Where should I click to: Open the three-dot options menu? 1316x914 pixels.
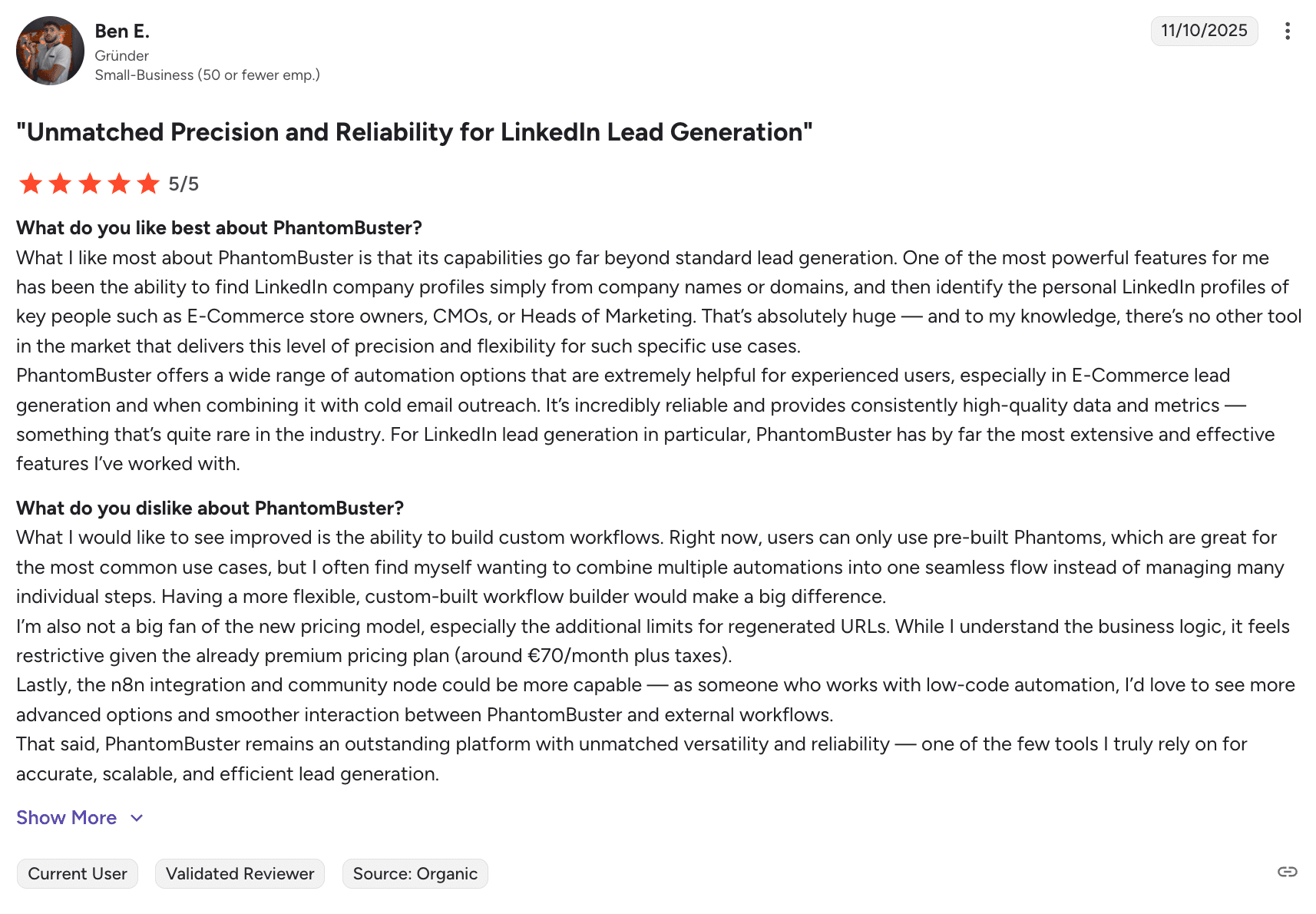1287,31
